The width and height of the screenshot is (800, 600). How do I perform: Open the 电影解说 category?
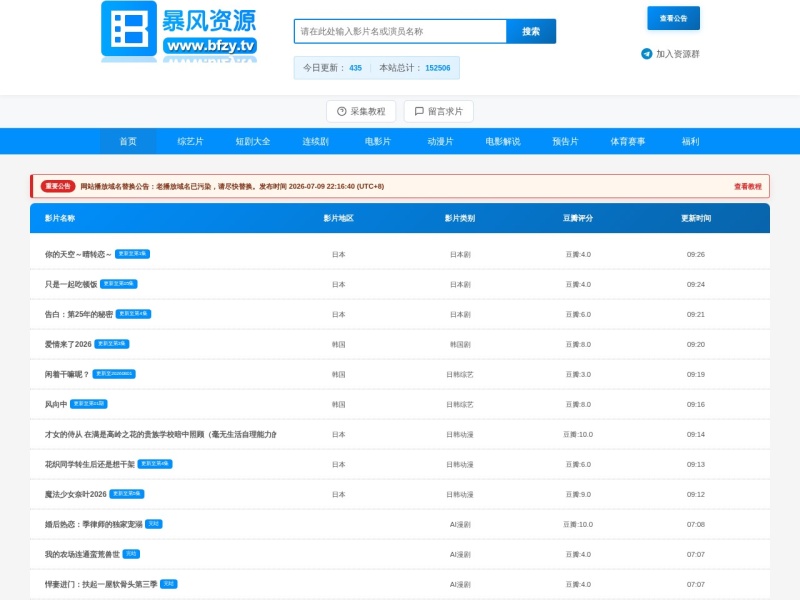[x=503, y=141]
